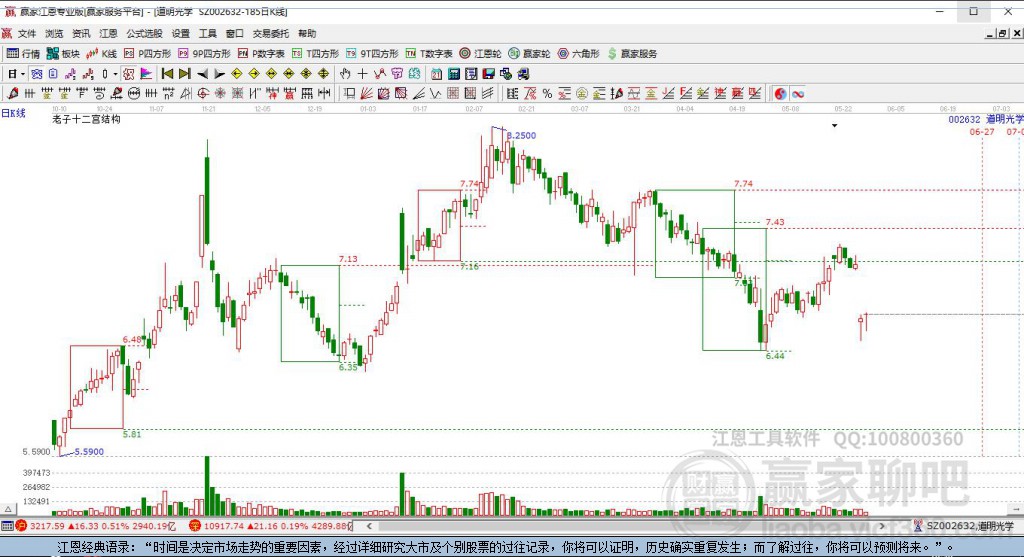Jump to last bar with skip-forward icon
The image size is (1024, 557).
pyautogui.click(x=185, y=74)
